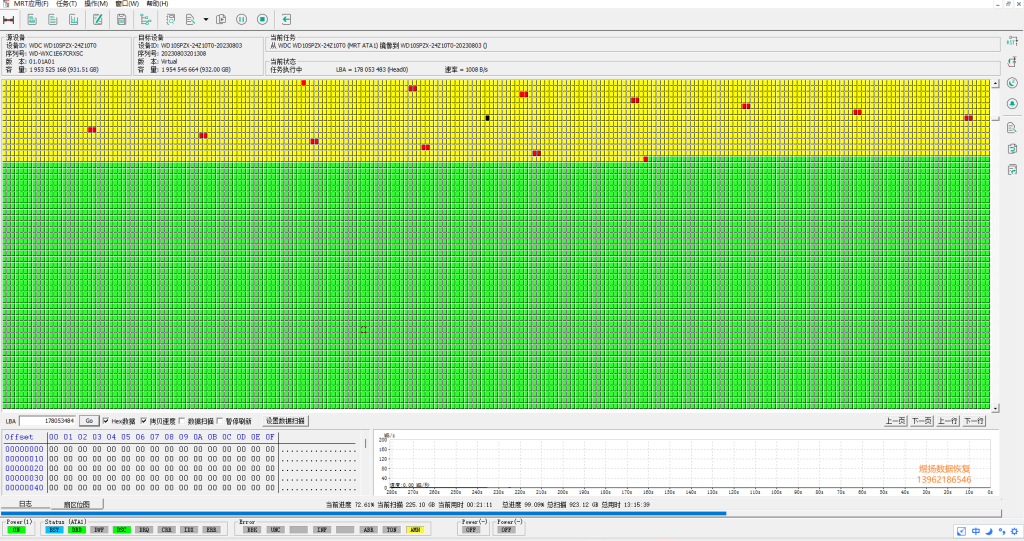The image size is (1024, 541).
Task: Click the Offset column header in hex view
Action: (x=19, y=437)
